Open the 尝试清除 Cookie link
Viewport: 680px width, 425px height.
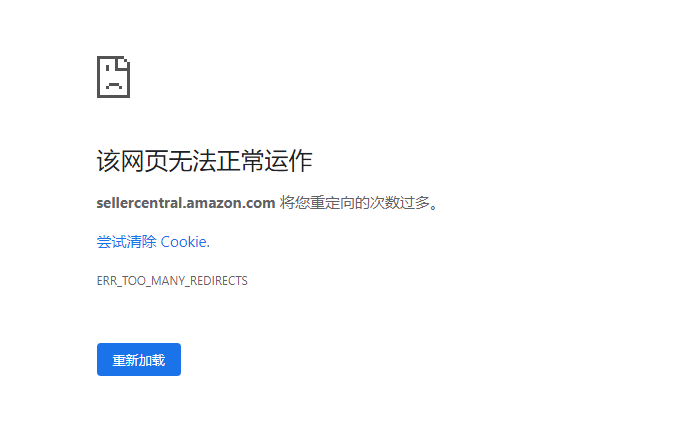[x=153, y=242]
